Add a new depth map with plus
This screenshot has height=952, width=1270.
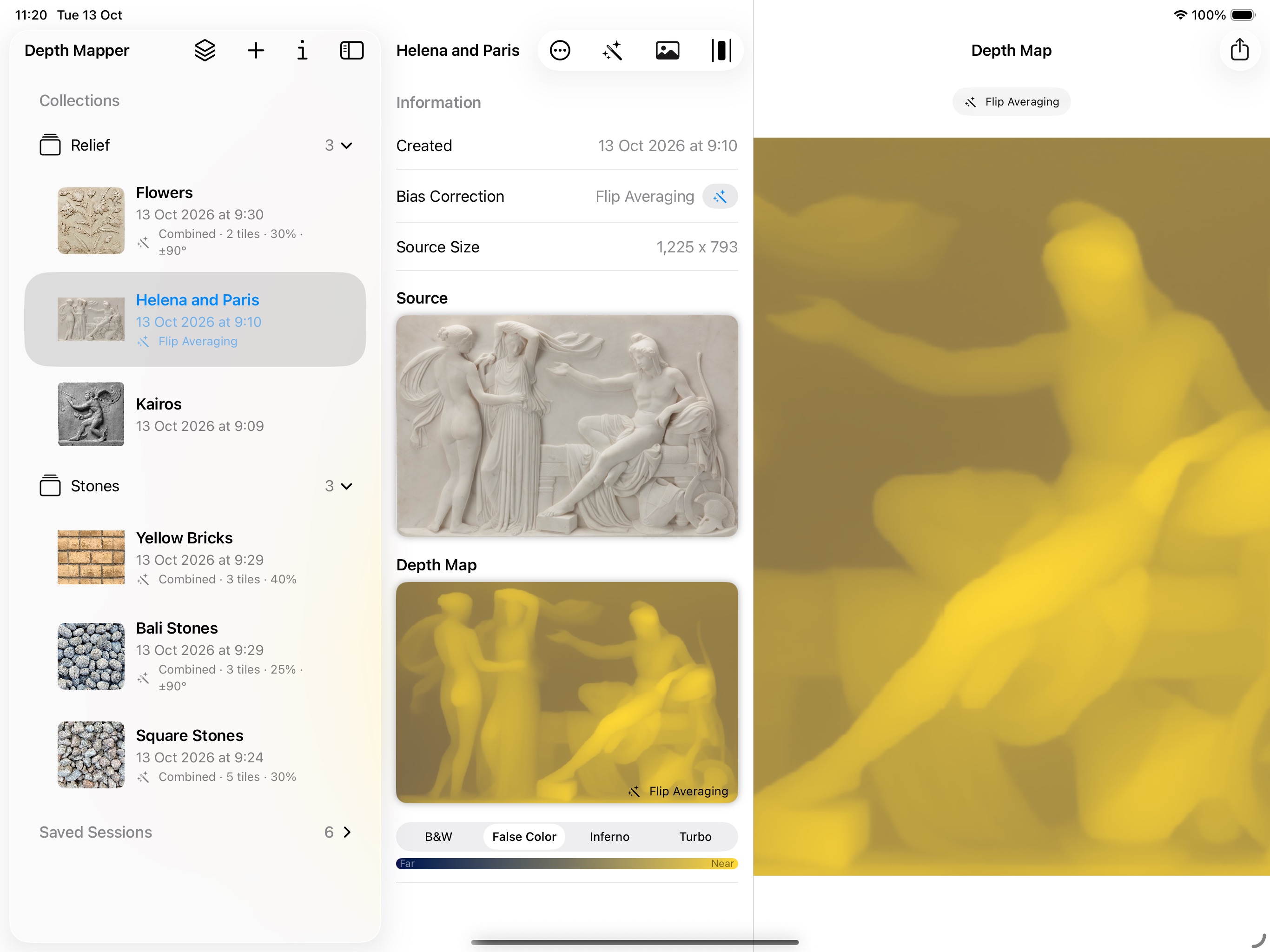pos(256,51)
